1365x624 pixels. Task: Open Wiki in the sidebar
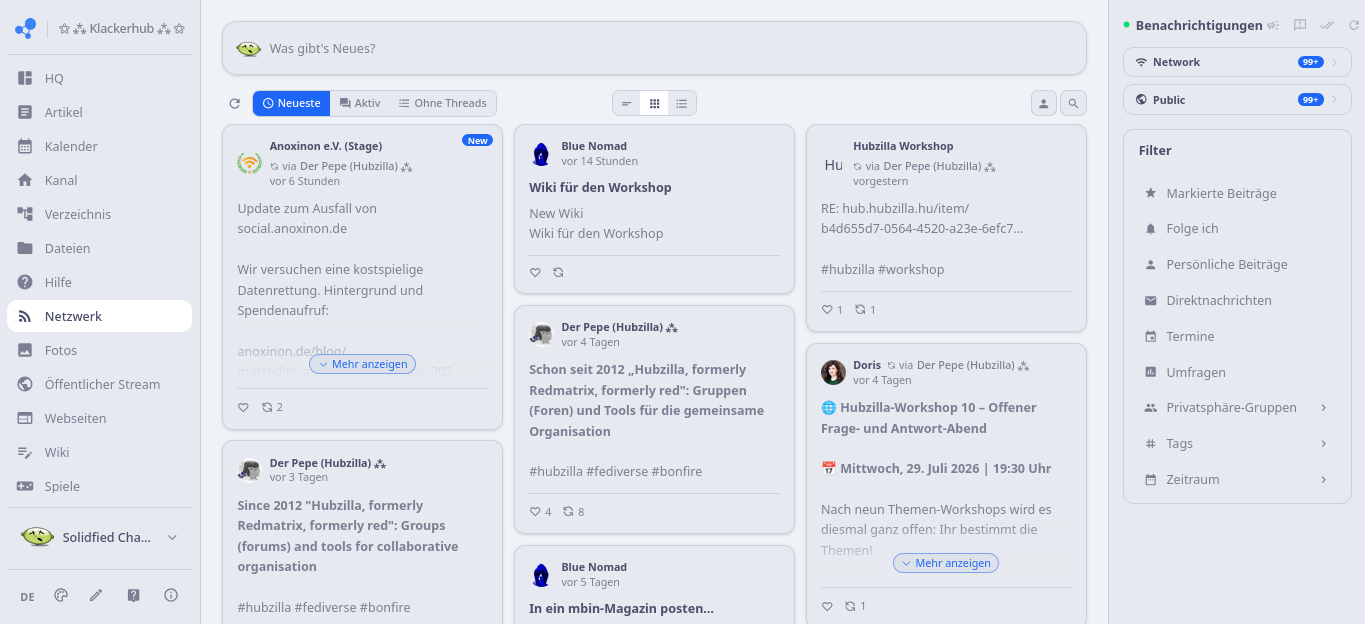[99, 452]
